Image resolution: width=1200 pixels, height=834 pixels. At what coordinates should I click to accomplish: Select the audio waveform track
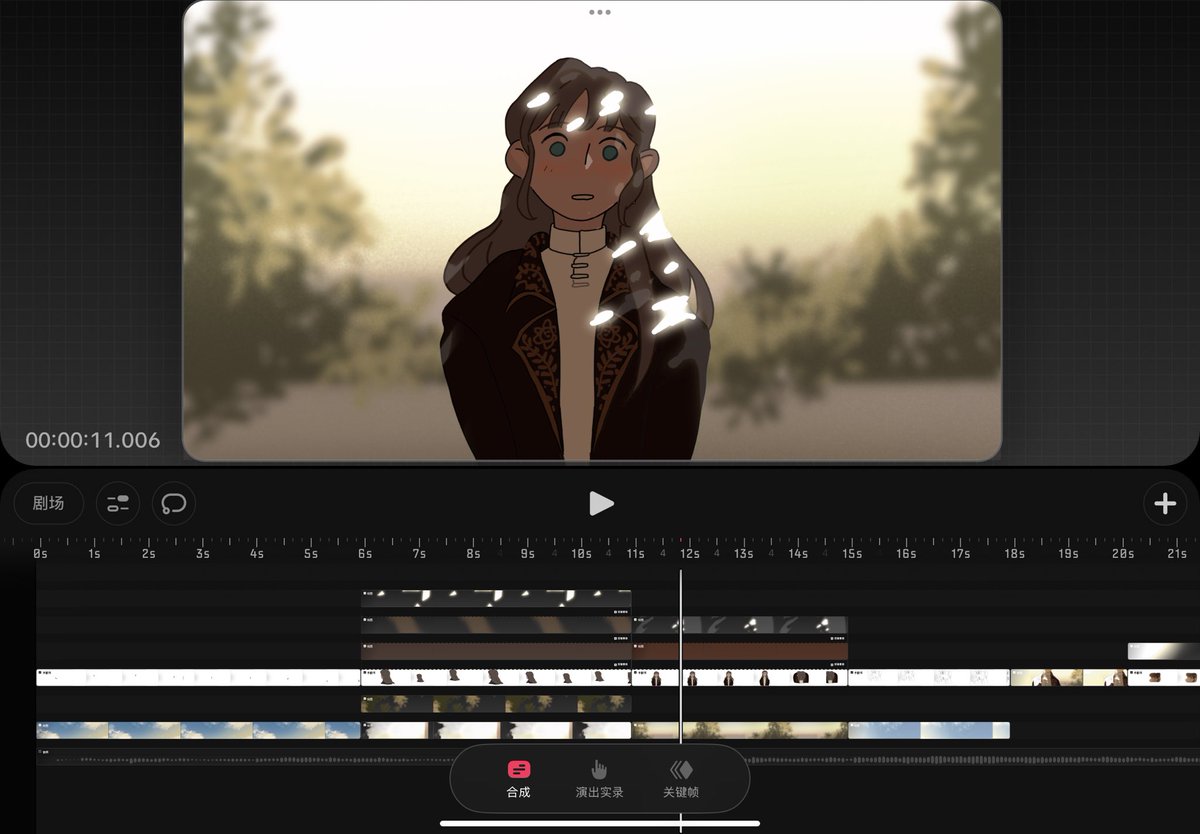pyautogui.click(x=618, y=757)
